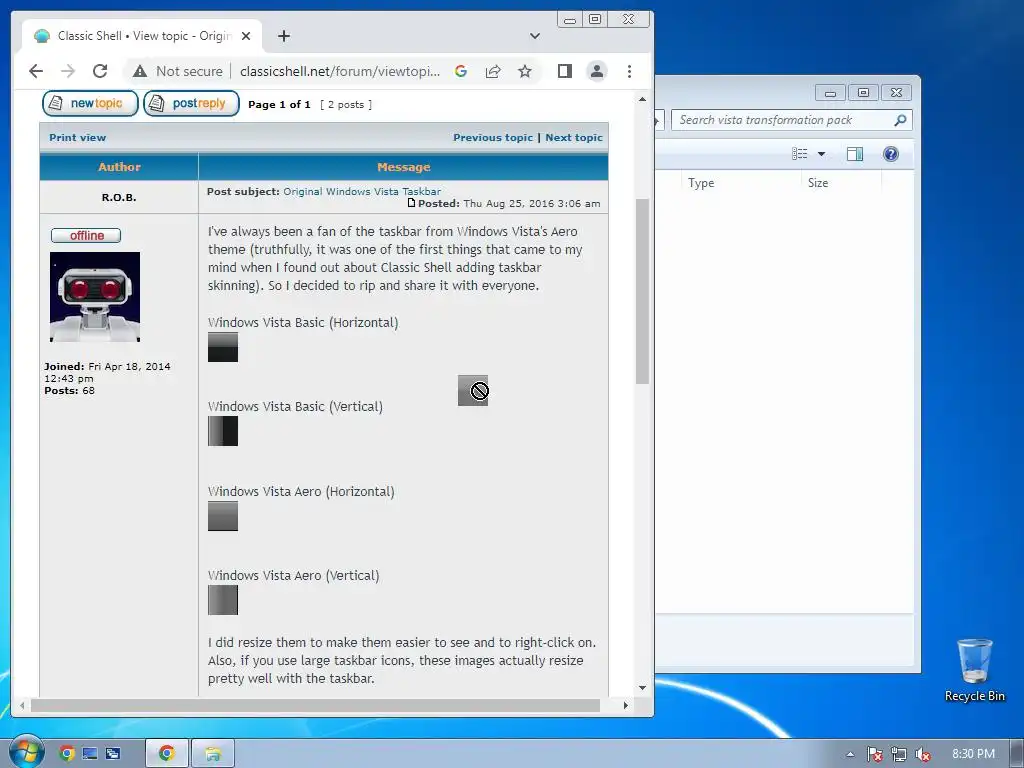
Task: Open the view options dropdown arrow in Explorer
Action: coord(822,154)
